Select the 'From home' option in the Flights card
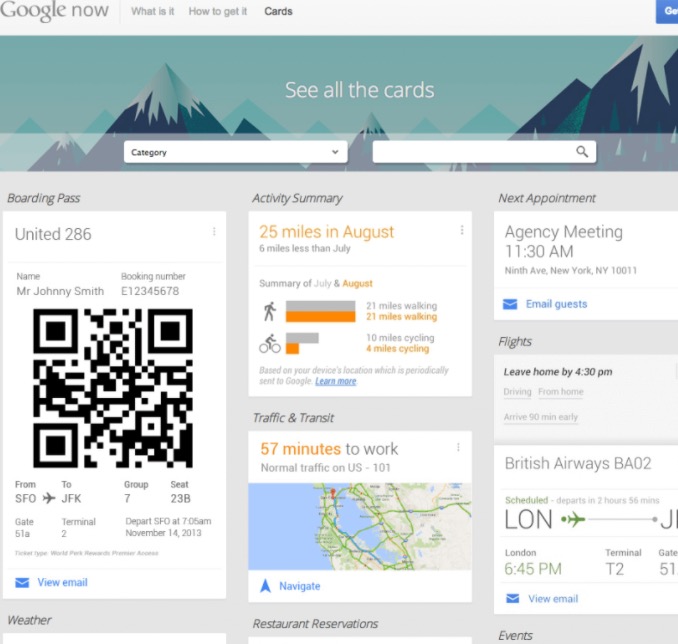Viewport: 678px width, 644px height. point(561,392)
